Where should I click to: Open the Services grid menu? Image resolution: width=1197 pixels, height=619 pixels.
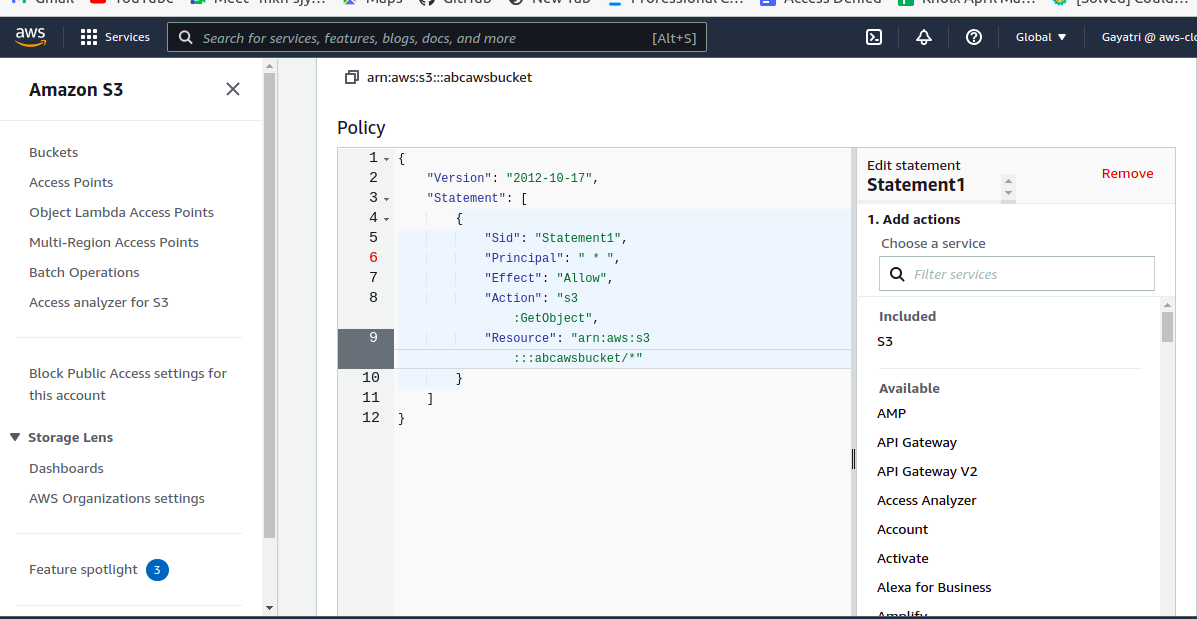115,37
